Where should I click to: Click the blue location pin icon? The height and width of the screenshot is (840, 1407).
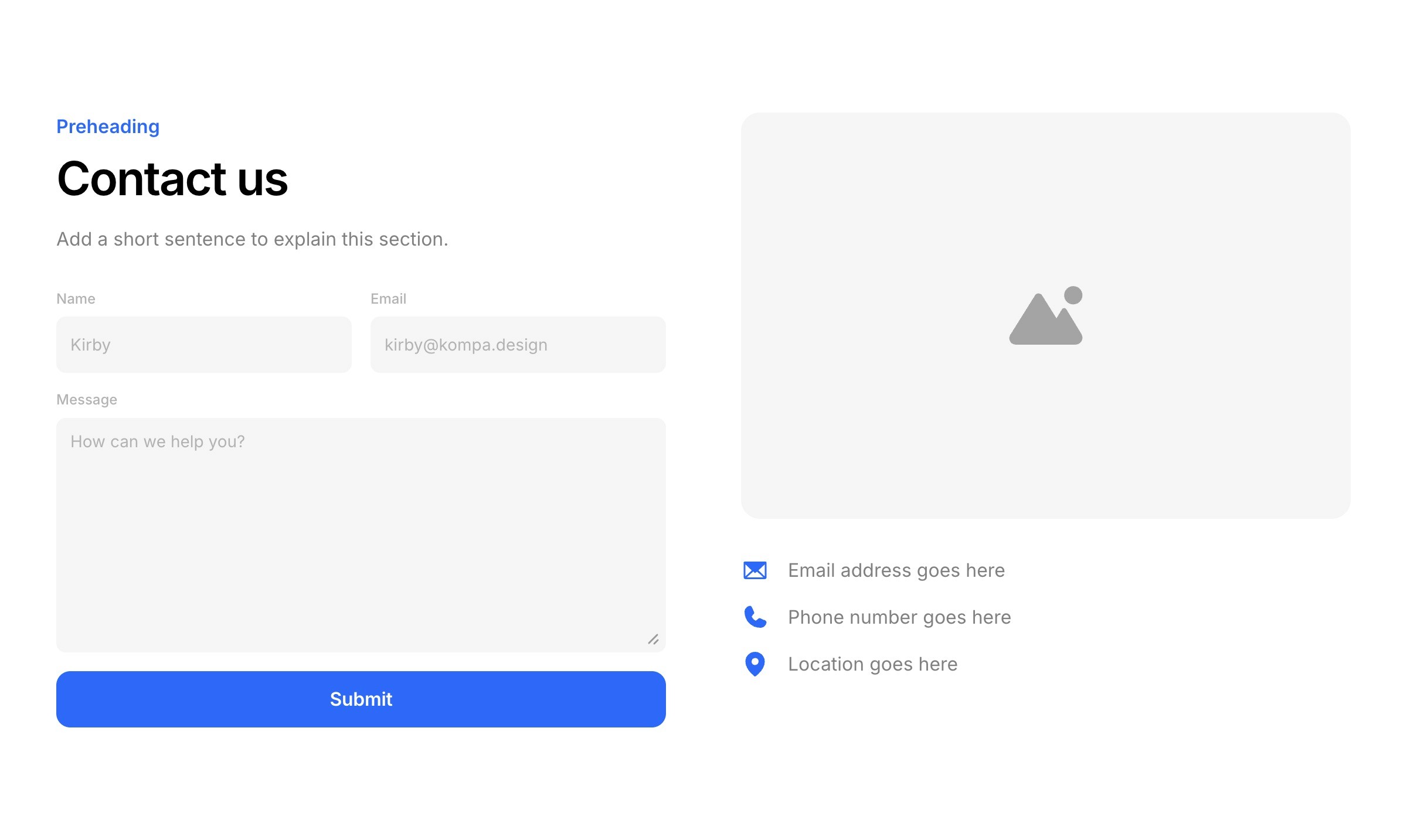click(x=755, y=664)
